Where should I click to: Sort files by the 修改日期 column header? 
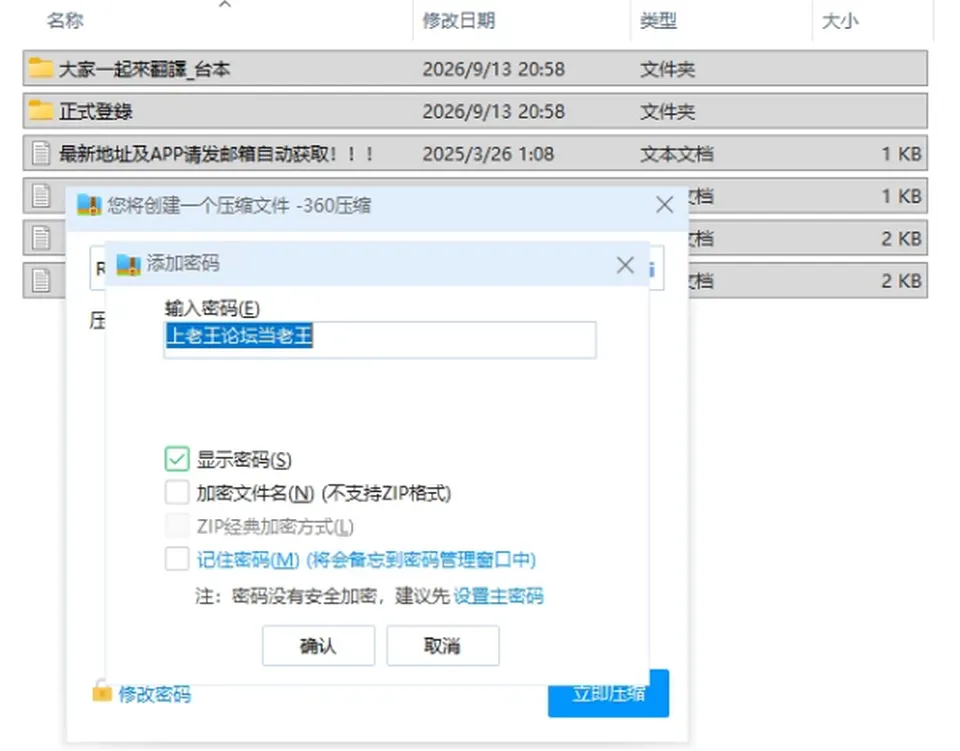pos(459,21)
